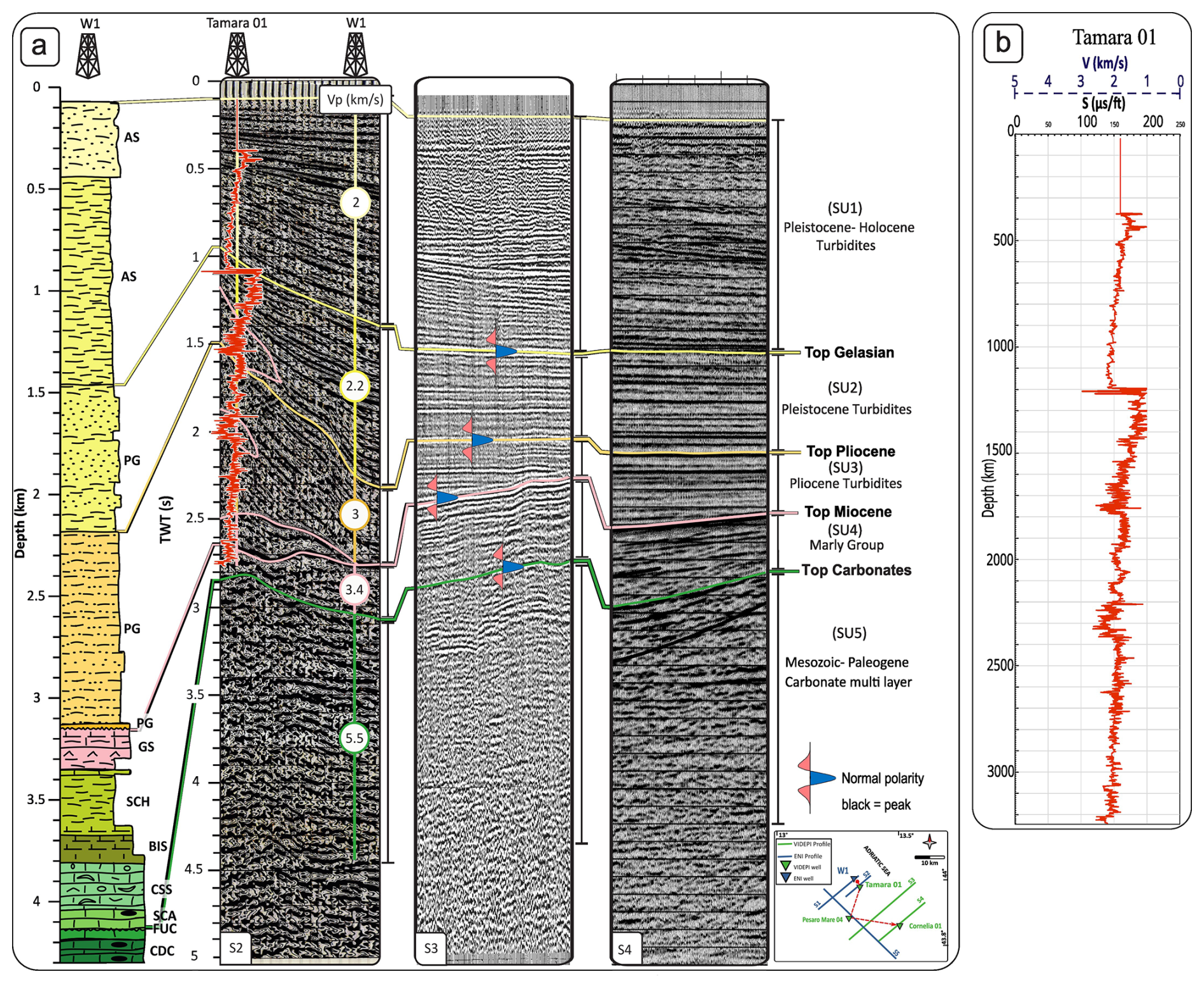
Task: Click the S2 section label
Action: point(236,948)
